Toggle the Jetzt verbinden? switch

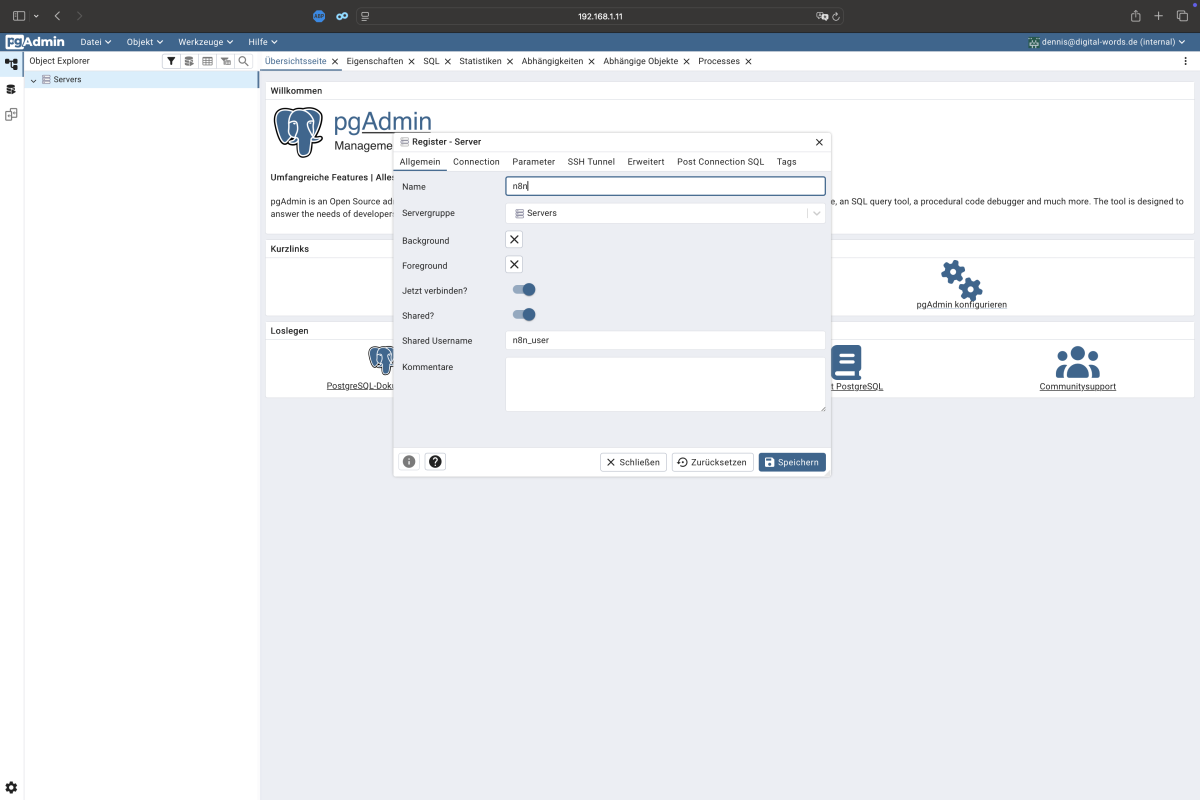pos(524,290)
